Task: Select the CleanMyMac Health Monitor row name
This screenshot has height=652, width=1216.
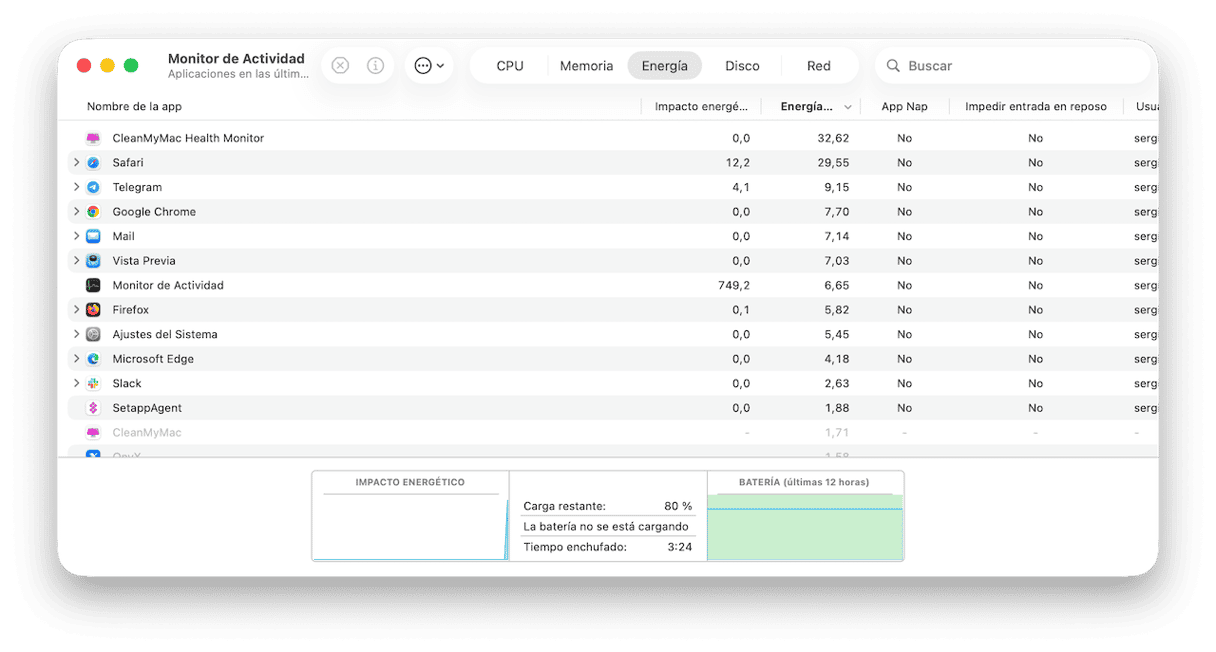Action: 188,138
